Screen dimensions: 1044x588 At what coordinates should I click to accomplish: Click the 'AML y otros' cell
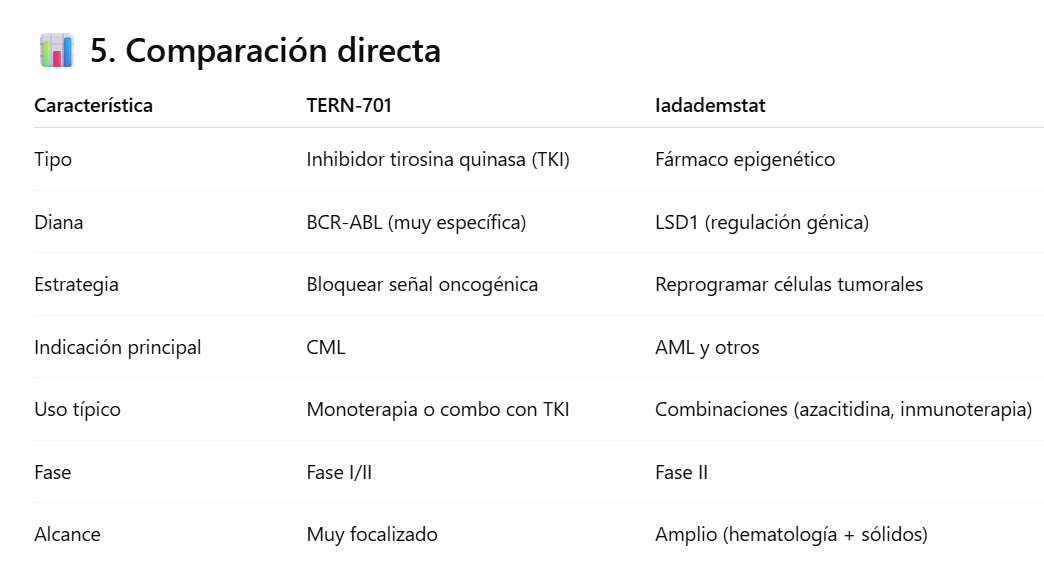(707, 347)
